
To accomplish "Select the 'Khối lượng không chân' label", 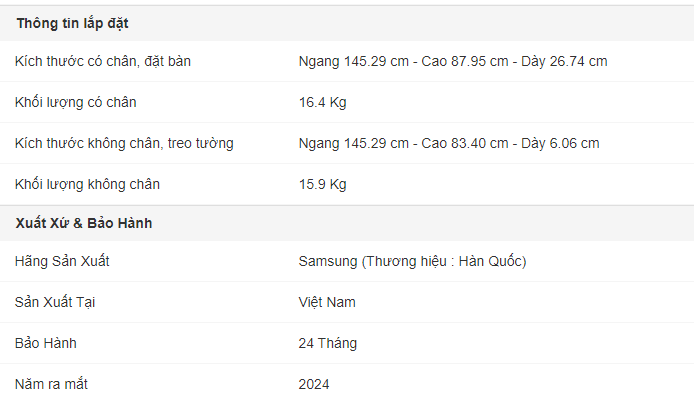I will [x=87, y=184].
